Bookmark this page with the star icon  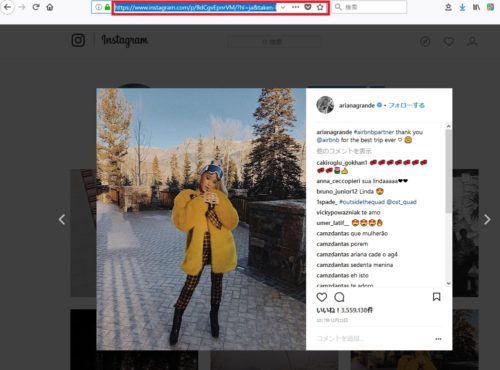(320, 7)
